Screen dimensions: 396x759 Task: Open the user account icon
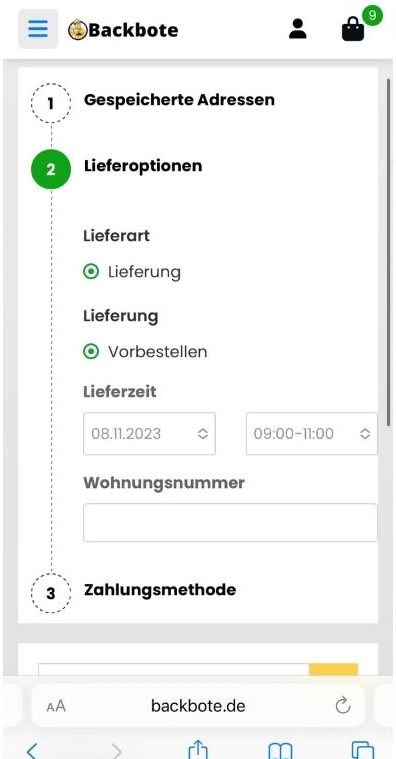tap(298, 29)
